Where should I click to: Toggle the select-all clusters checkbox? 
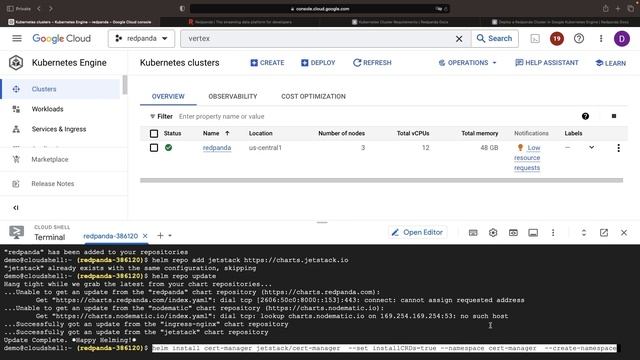tap(154, 133)
